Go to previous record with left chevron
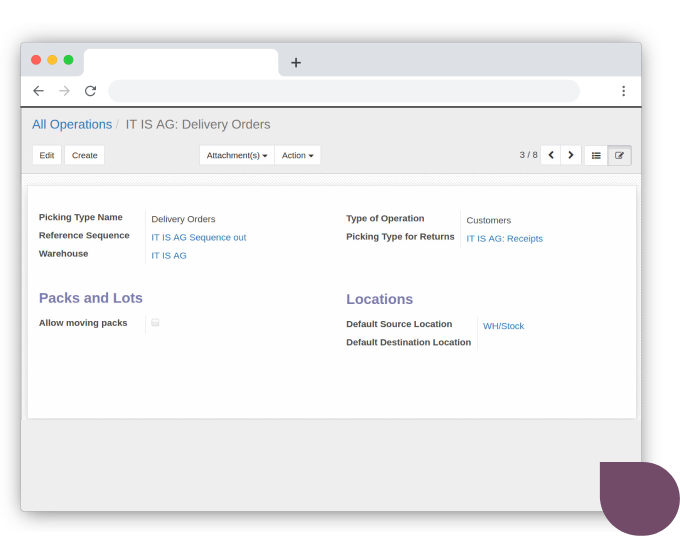This screenshot has height=553, width=680. 550,155
